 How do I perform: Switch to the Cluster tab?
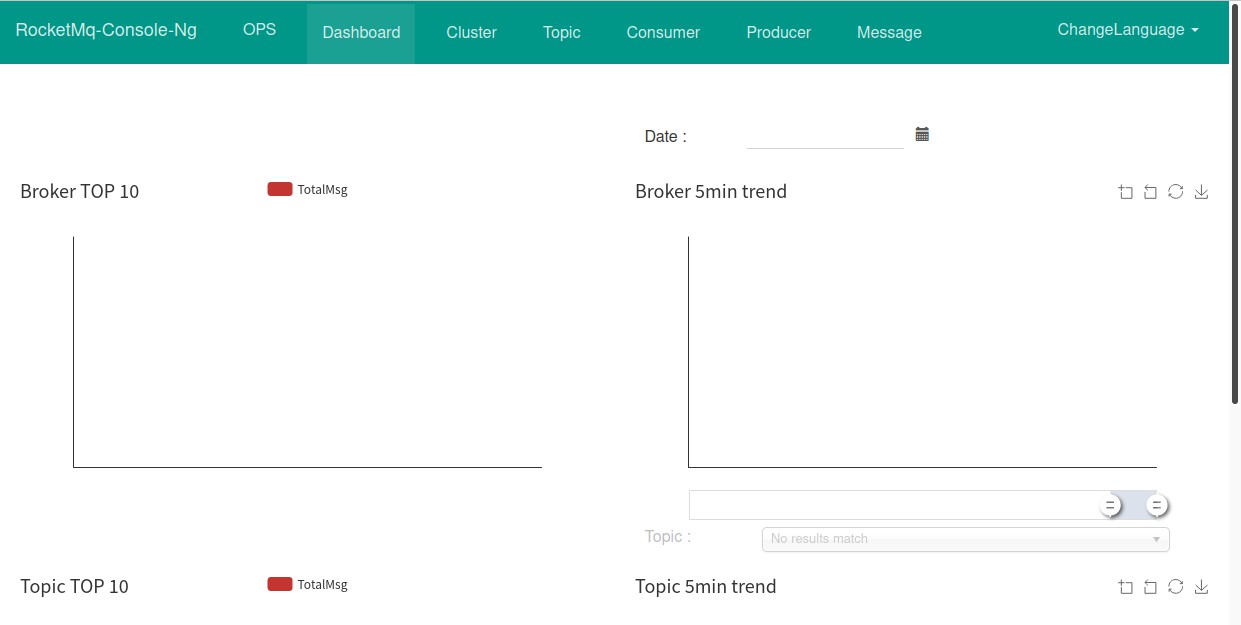point(472,33)
